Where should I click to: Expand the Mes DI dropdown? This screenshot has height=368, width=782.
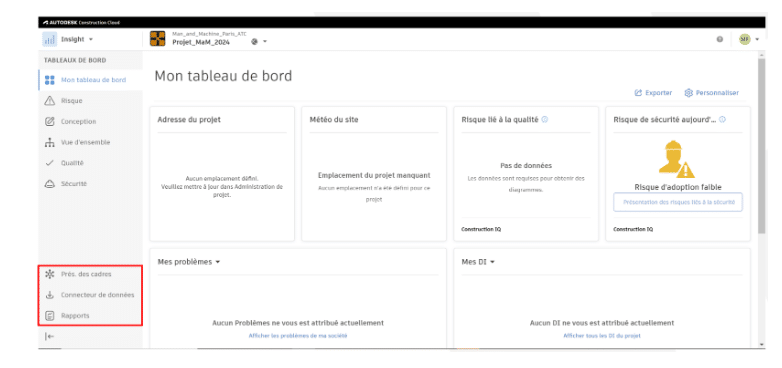click(492, 262)
